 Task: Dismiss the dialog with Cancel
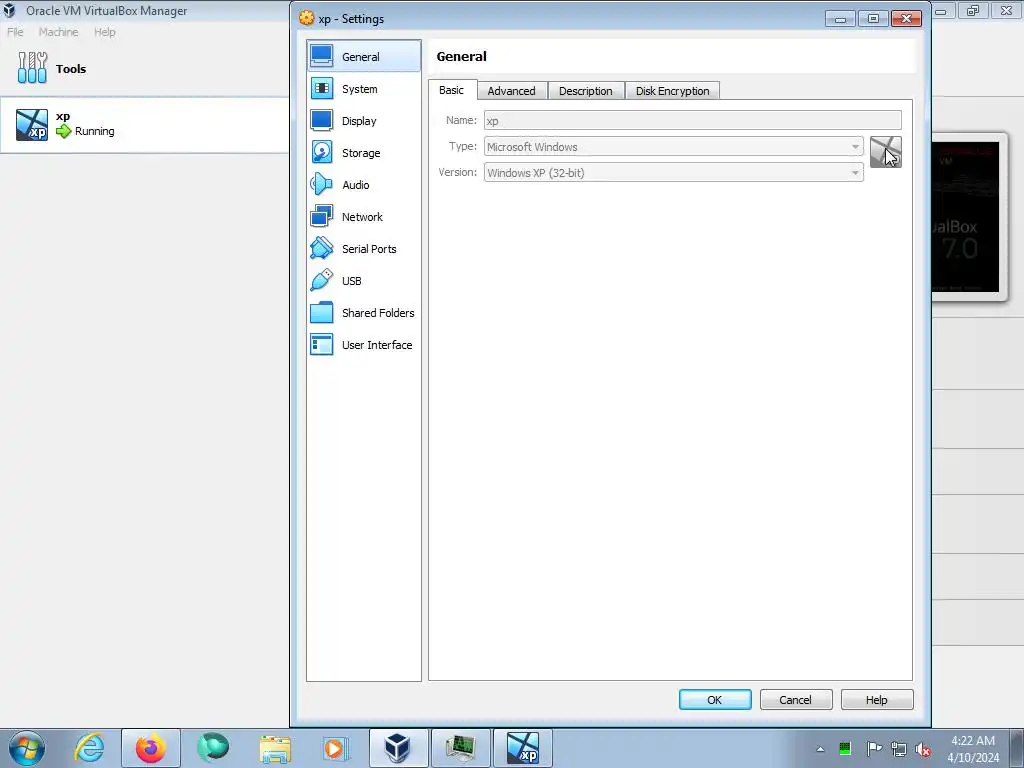tap(796, 699)
